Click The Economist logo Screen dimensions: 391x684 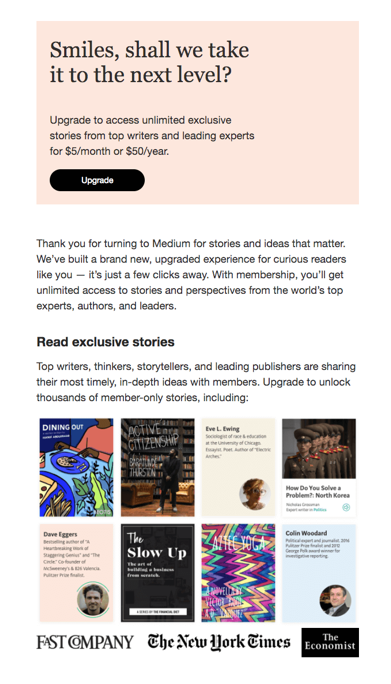point(330,642)
